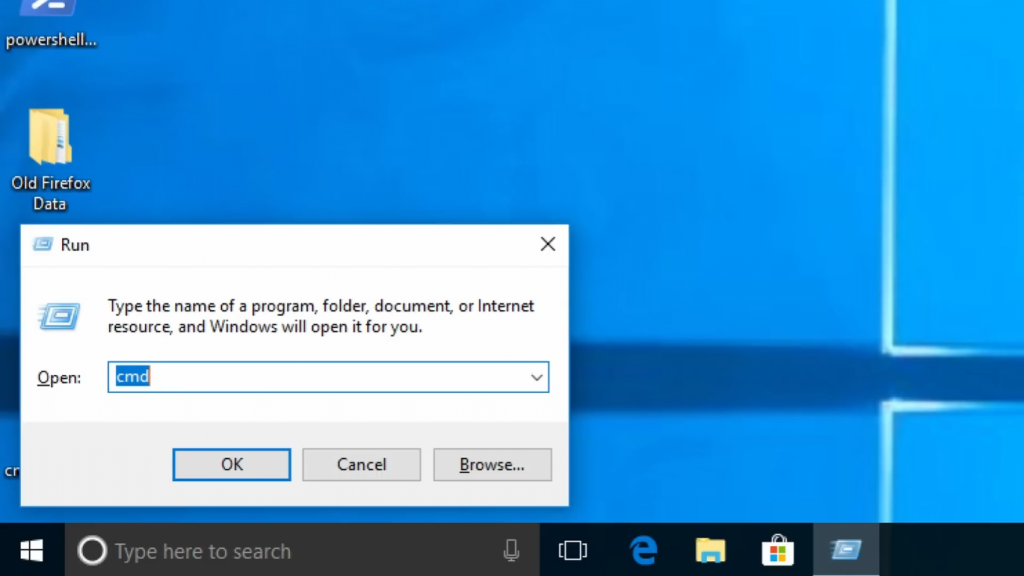Click the OK button in the Run dialog
This screenshot has width=1024, height=576.
[232, 464]
